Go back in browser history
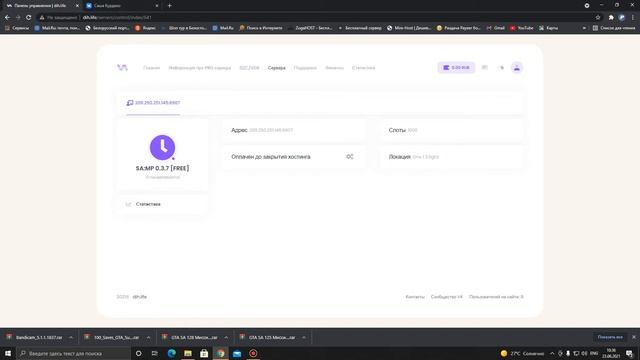The image size is (640, 360). click(x=7, y=18)
